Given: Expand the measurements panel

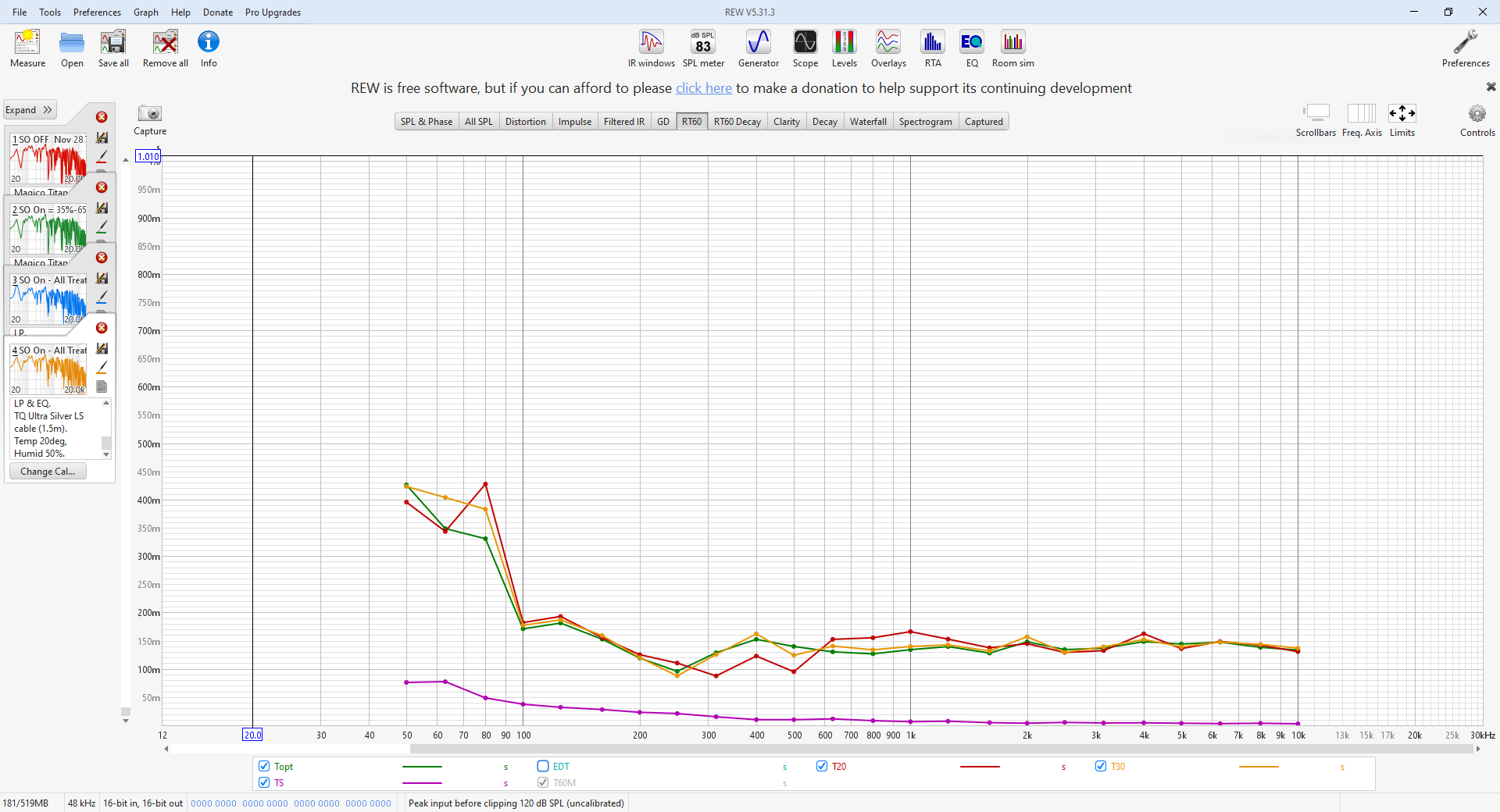Looking at the screenshot, I should click(30, 110).
